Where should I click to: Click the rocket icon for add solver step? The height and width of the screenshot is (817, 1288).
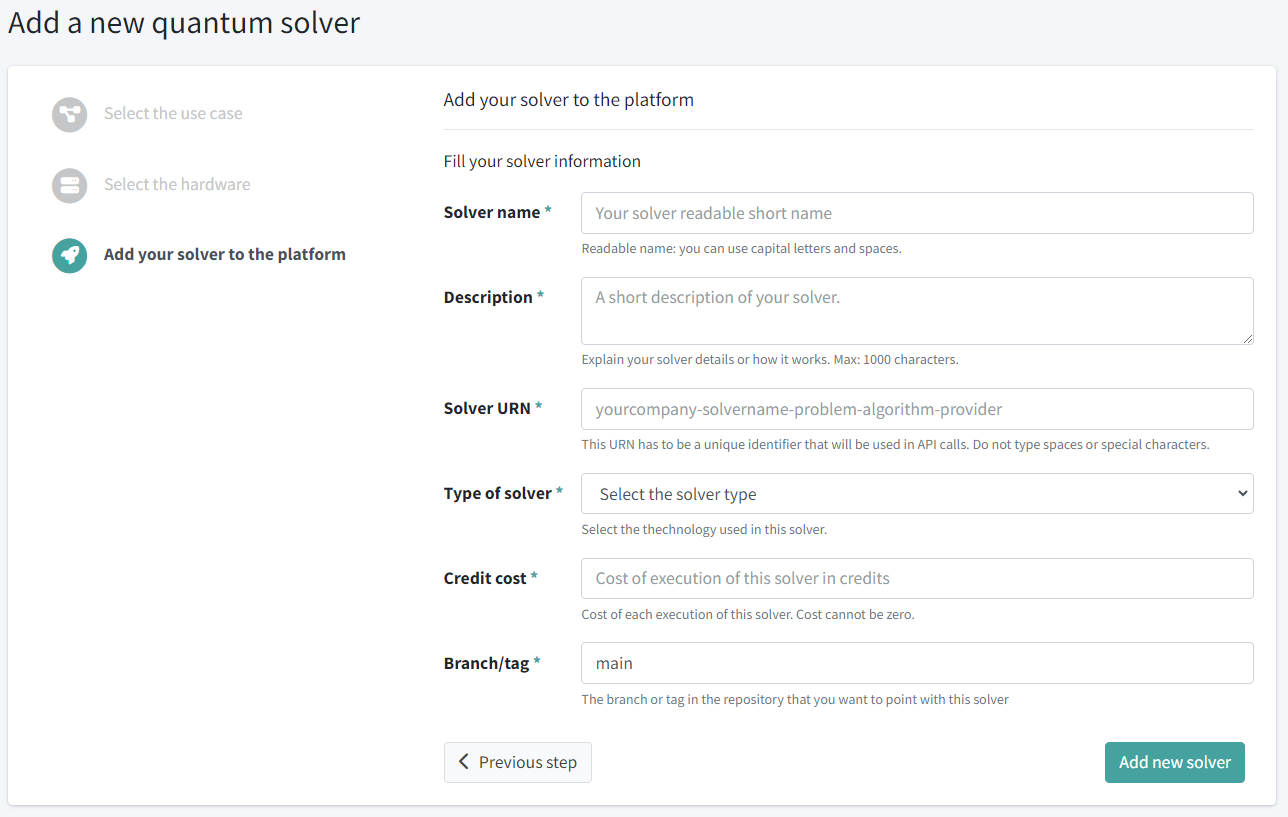pyautogui.click(x=70, y=255)
